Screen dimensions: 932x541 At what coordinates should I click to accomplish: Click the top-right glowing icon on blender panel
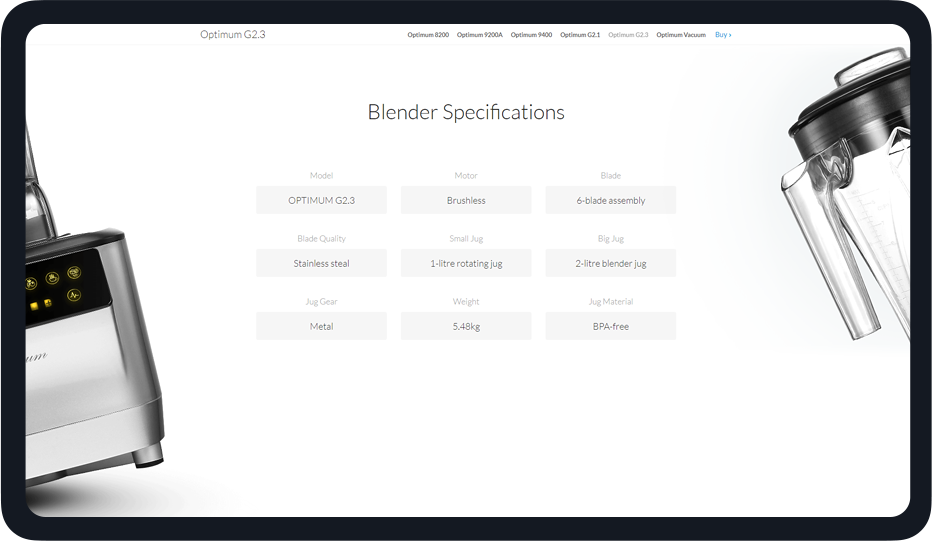tap(74, 273)
